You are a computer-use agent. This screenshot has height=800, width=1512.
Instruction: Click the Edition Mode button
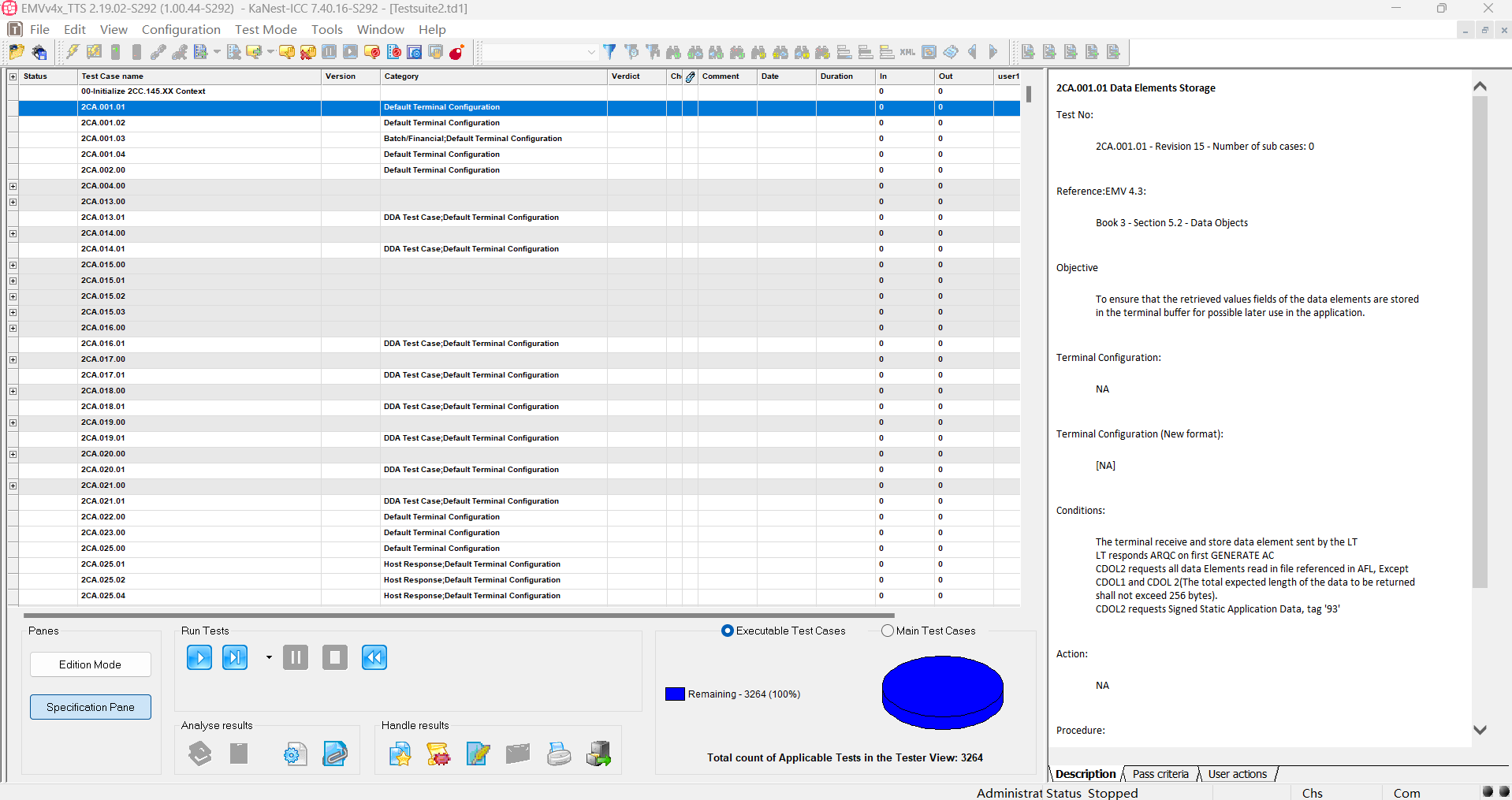click(x=91, y=664)
